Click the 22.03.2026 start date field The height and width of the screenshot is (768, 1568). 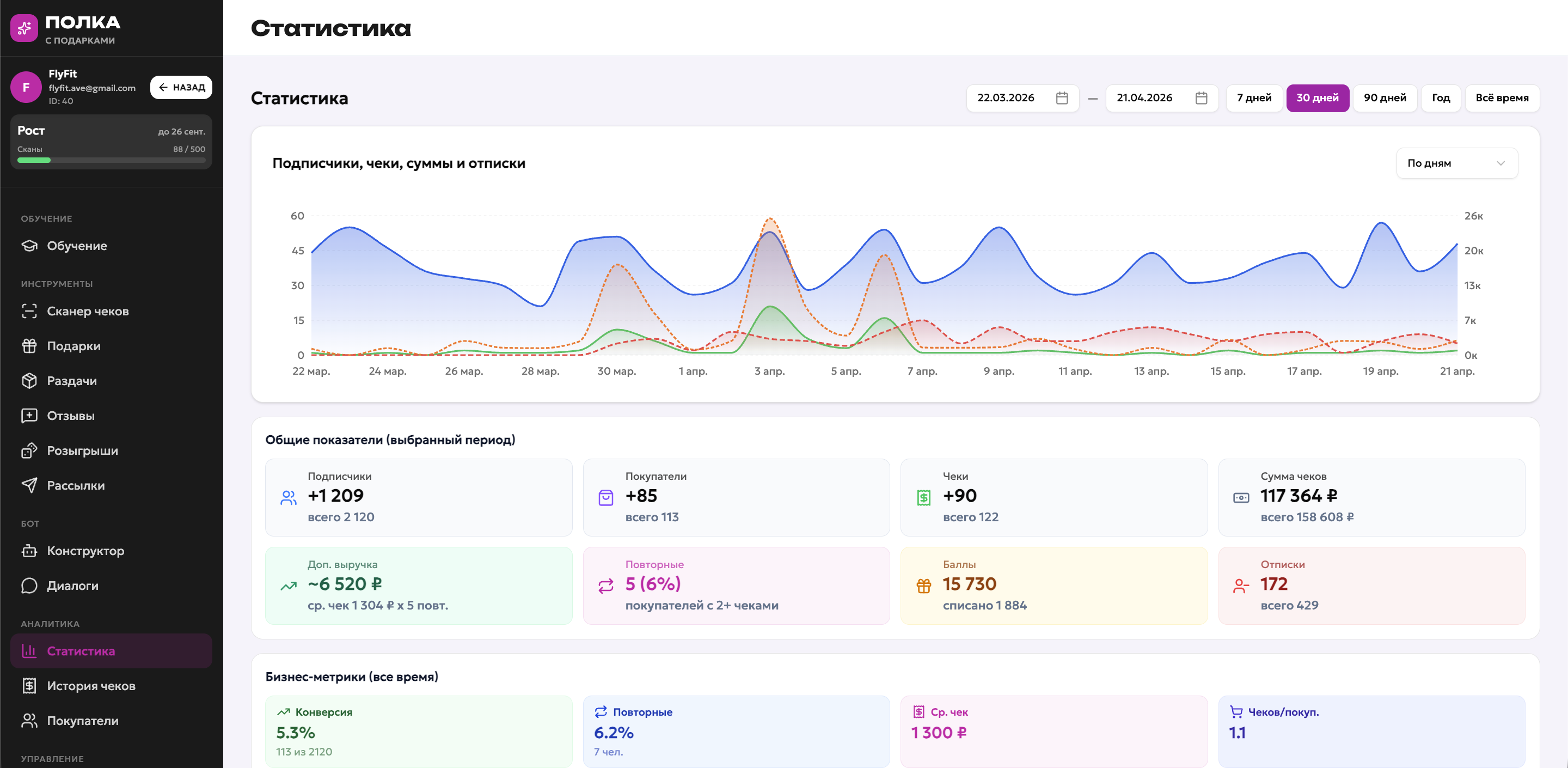pos(1006,98)
